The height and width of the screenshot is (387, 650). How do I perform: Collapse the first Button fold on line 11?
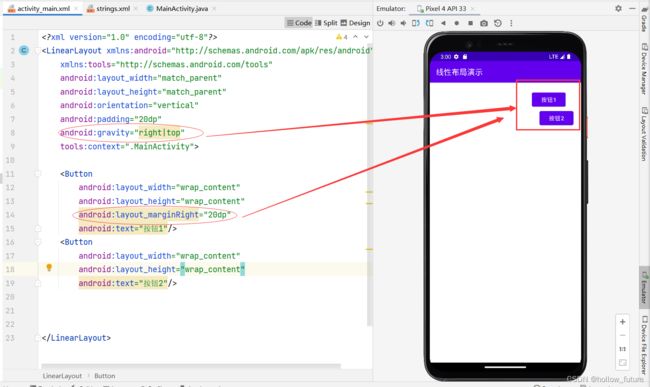(x=38, y=174)
